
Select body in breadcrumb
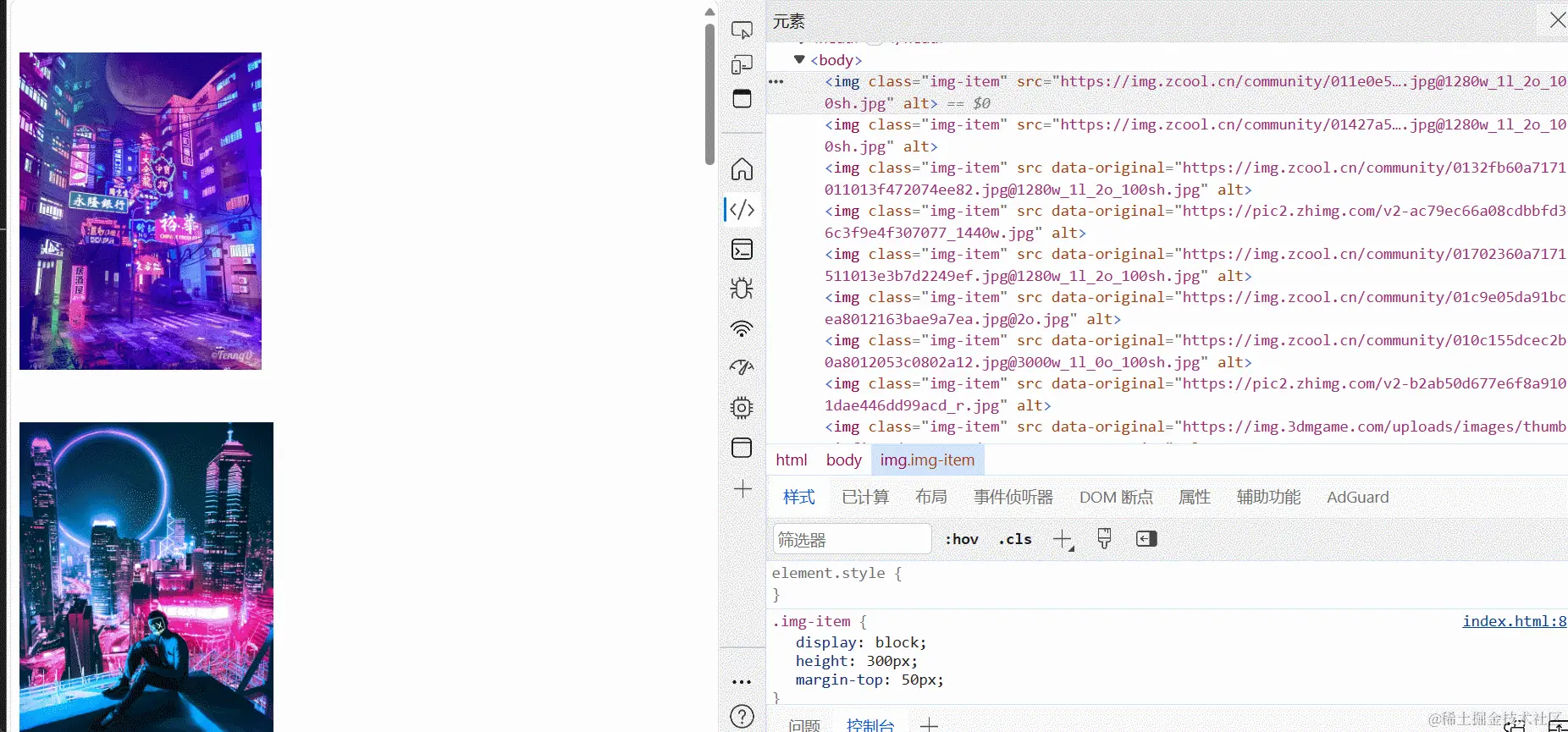[843, 460]
